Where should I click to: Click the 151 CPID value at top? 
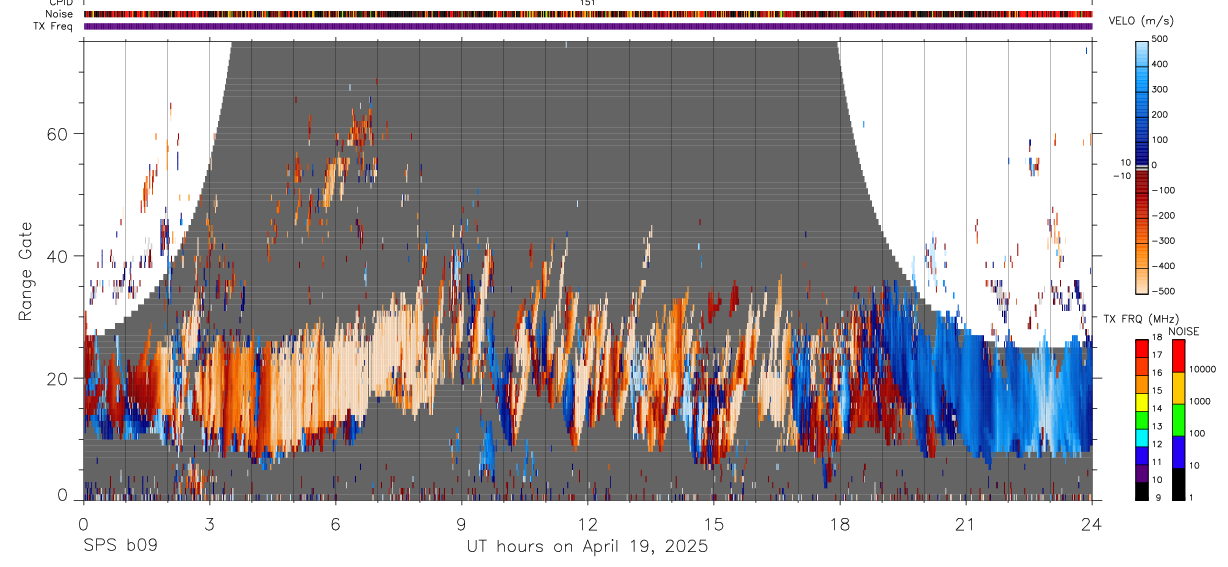pos(587,3)
